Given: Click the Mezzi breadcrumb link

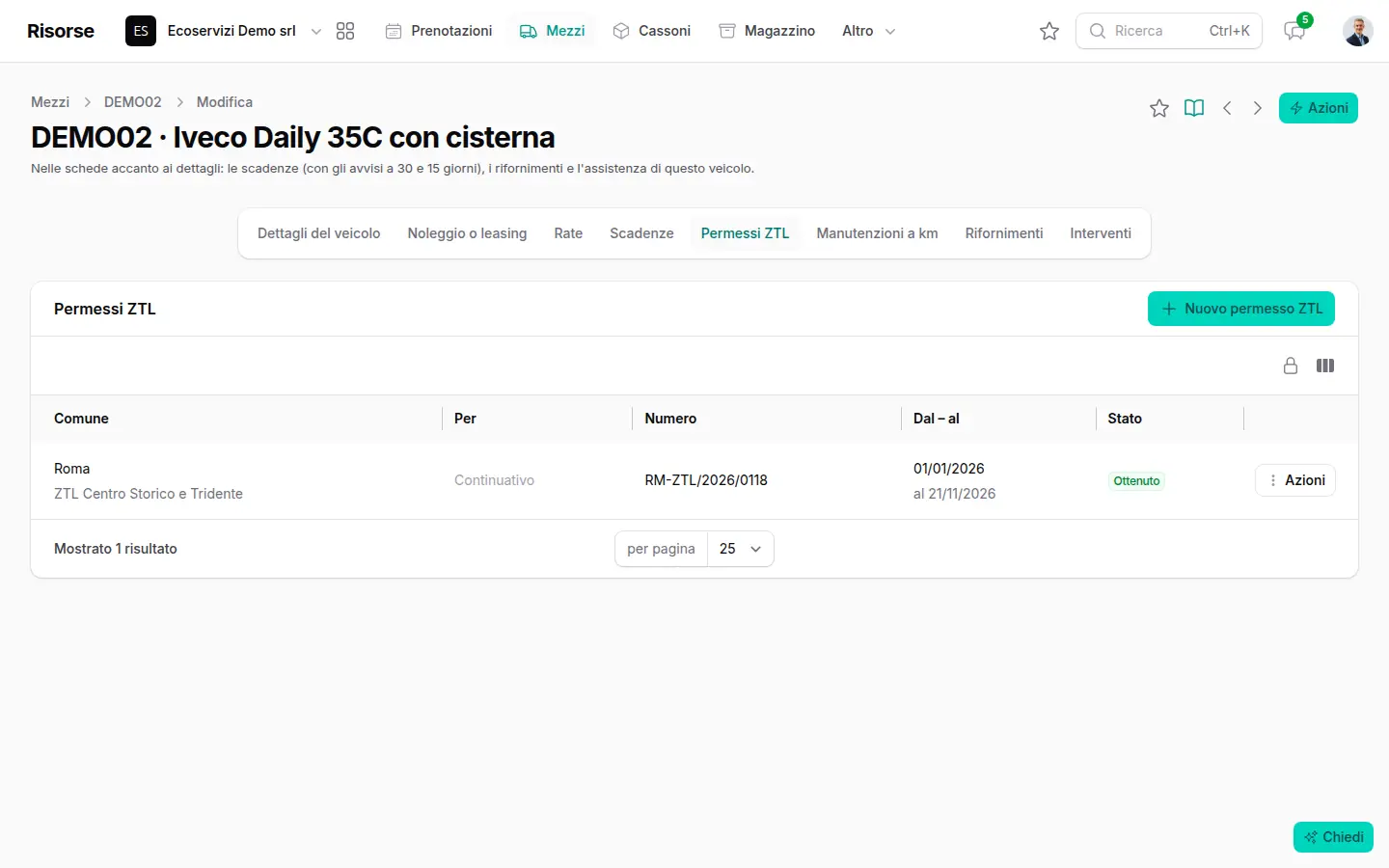Looking at the screenshot, I should (50, 102).
